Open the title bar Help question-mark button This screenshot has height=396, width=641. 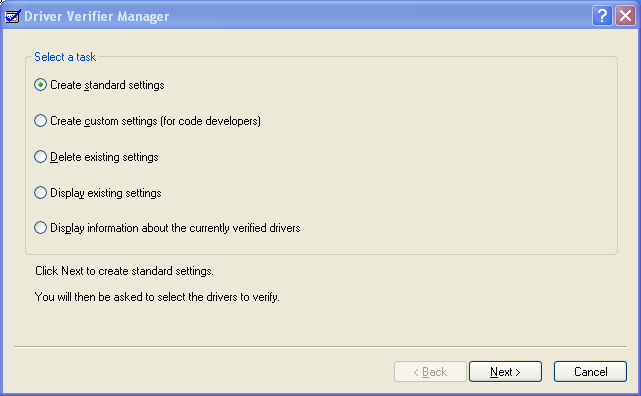point(602,16)
